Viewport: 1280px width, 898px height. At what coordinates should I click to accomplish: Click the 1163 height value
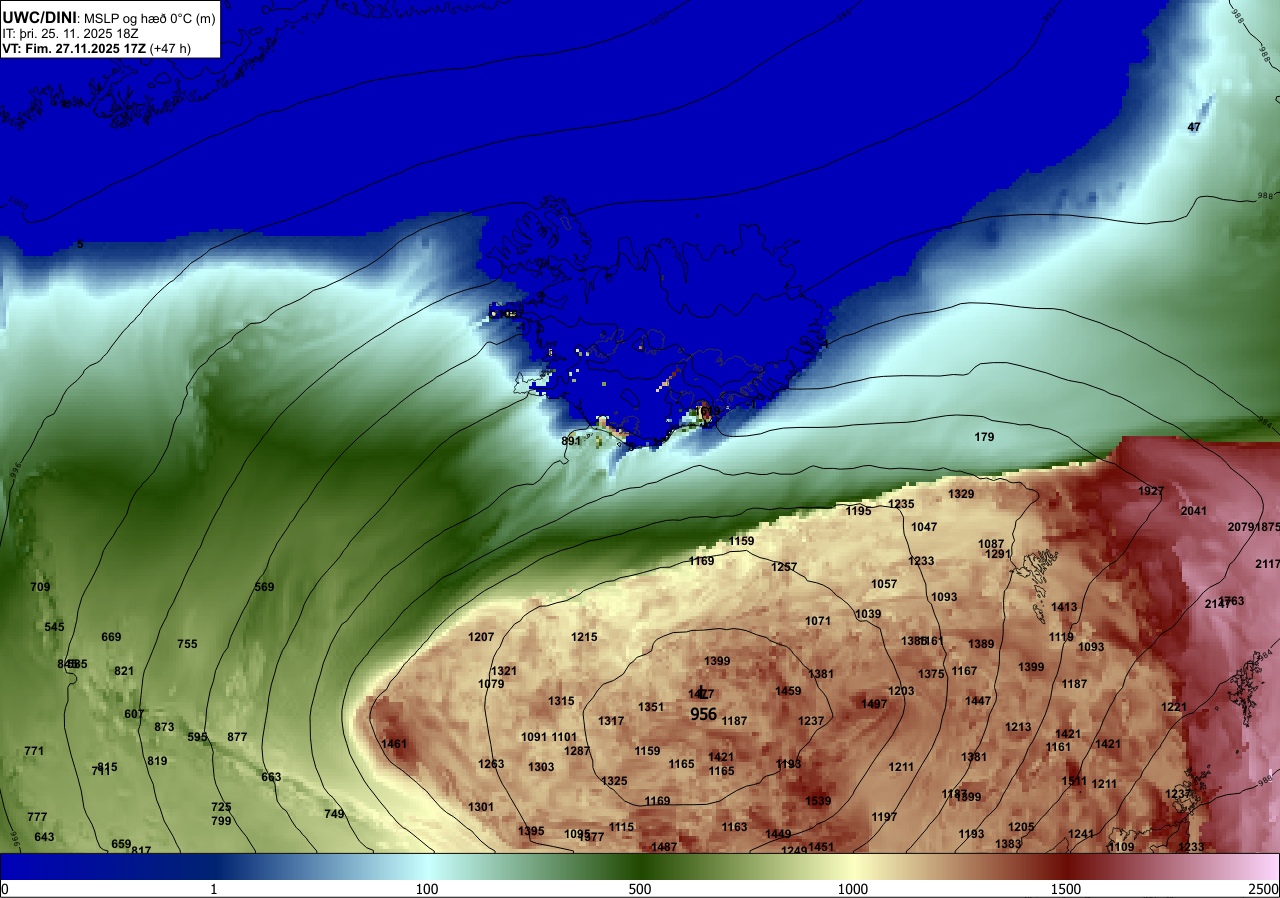coord(734,827)
